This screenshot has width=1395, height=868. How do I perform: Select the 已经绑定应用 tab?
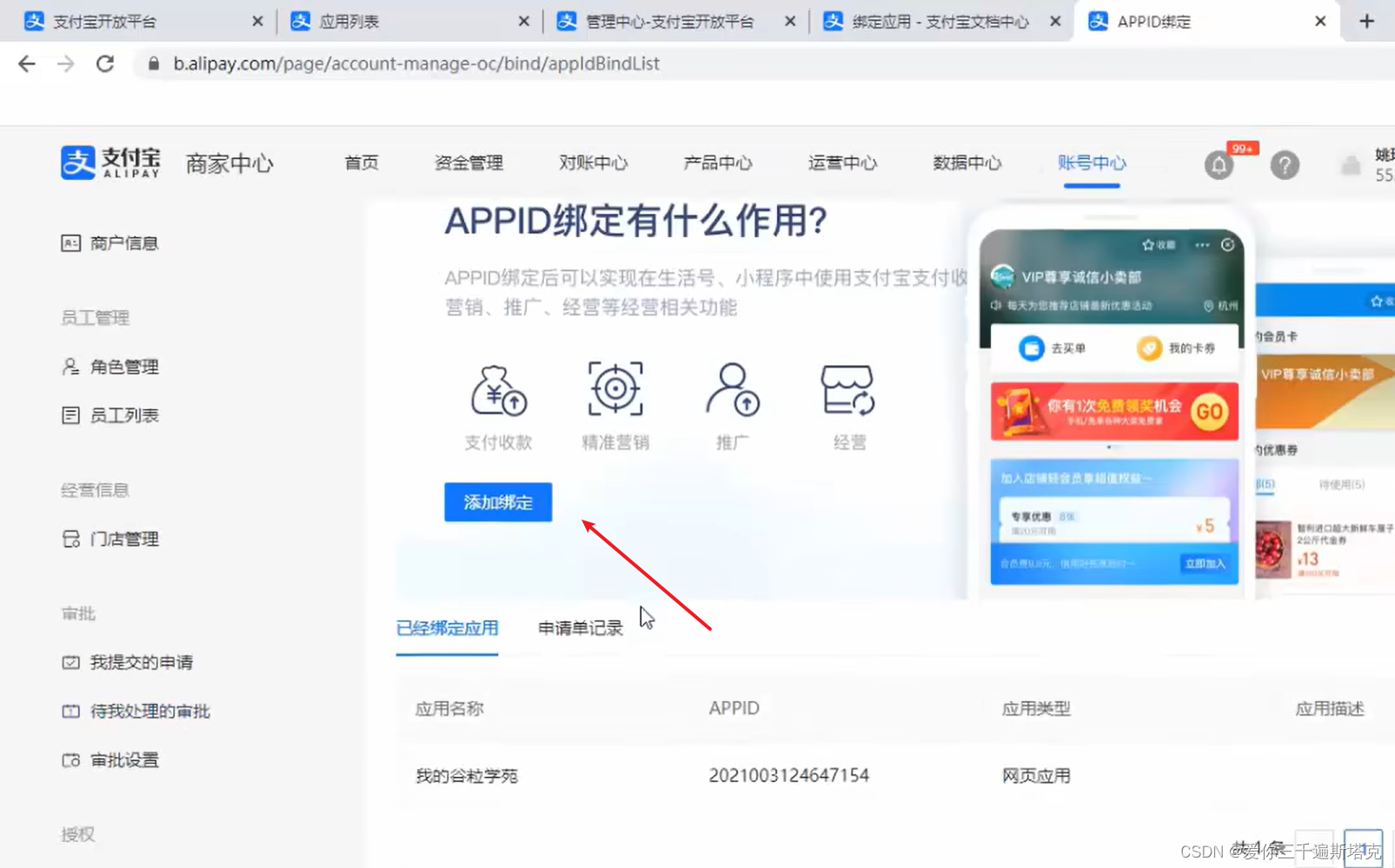(447, 627)
